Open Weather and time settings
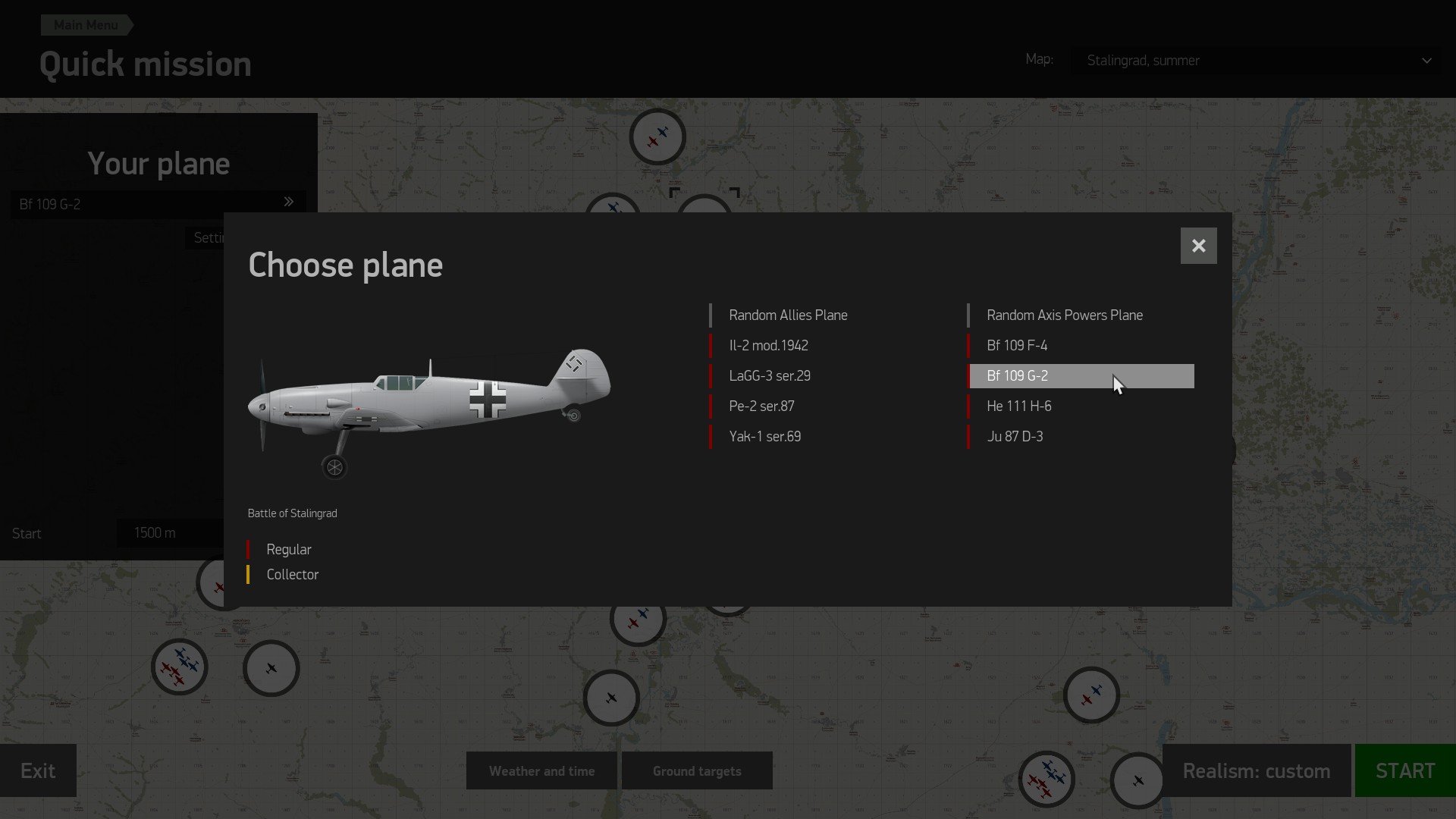 (541, 770)
